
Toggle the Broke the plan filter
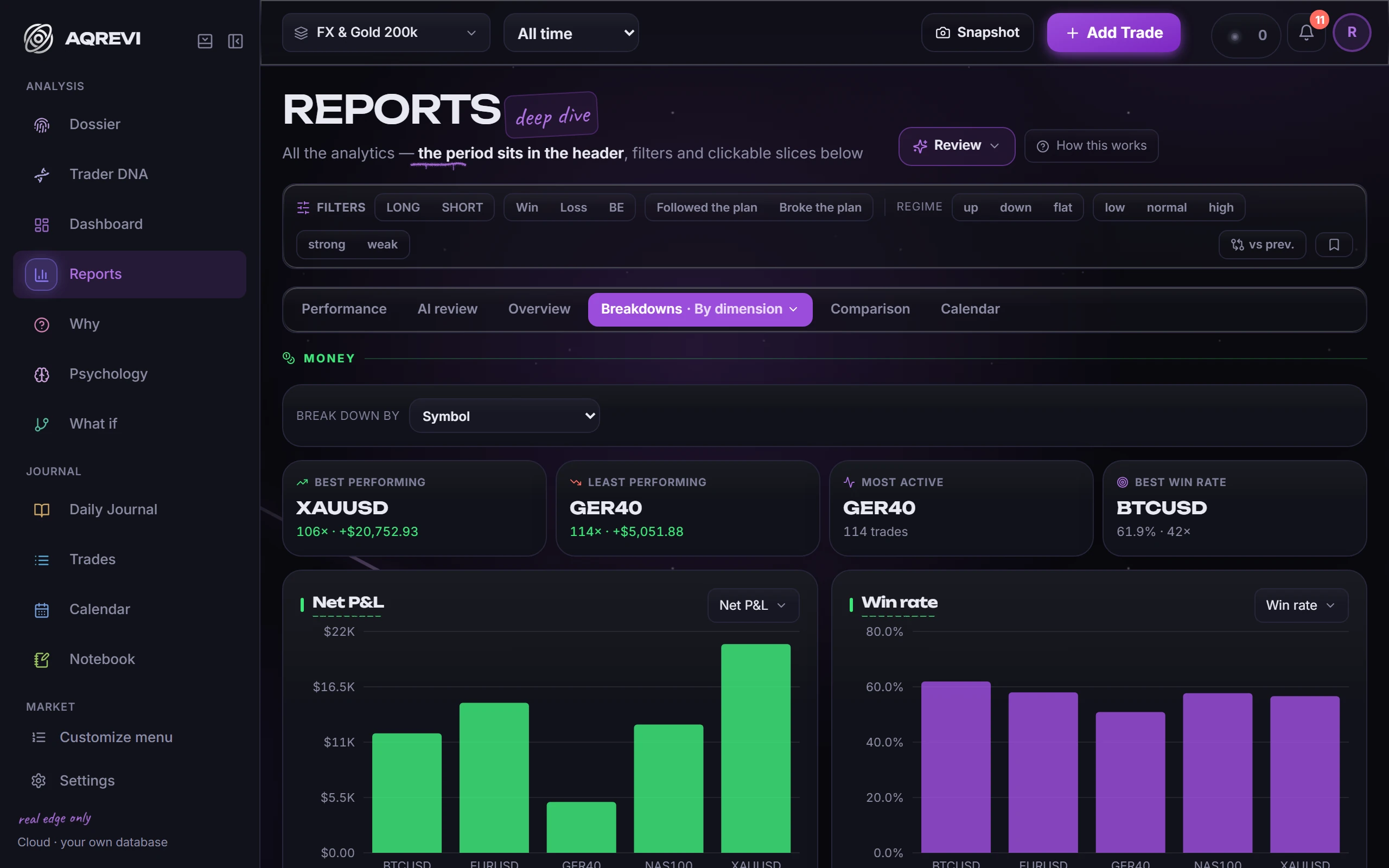tap(820, 207)
